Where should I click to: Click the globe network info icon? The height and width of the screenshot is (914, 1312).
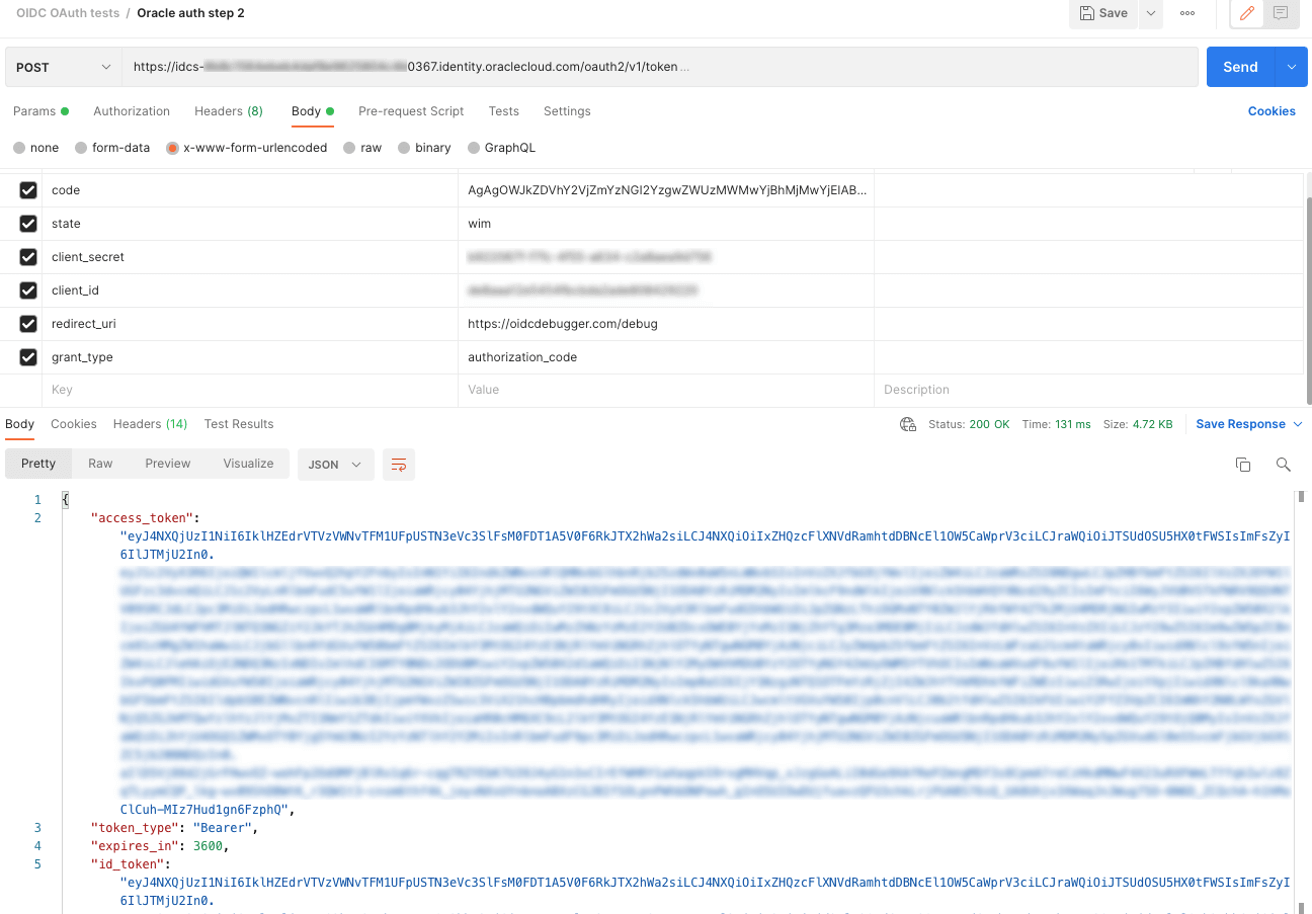coord(908,424)
